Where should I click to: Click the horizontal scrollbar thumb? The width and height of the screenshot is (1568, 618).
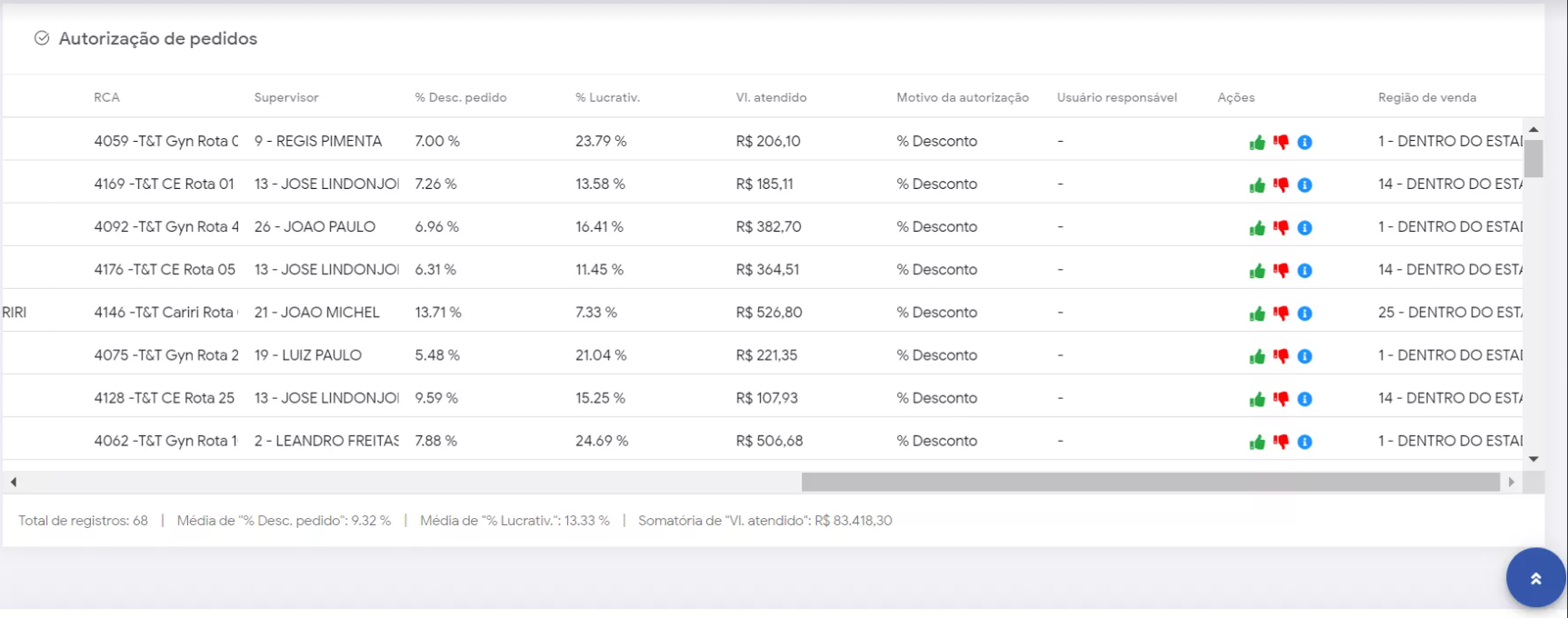(x=1150, y=482)
